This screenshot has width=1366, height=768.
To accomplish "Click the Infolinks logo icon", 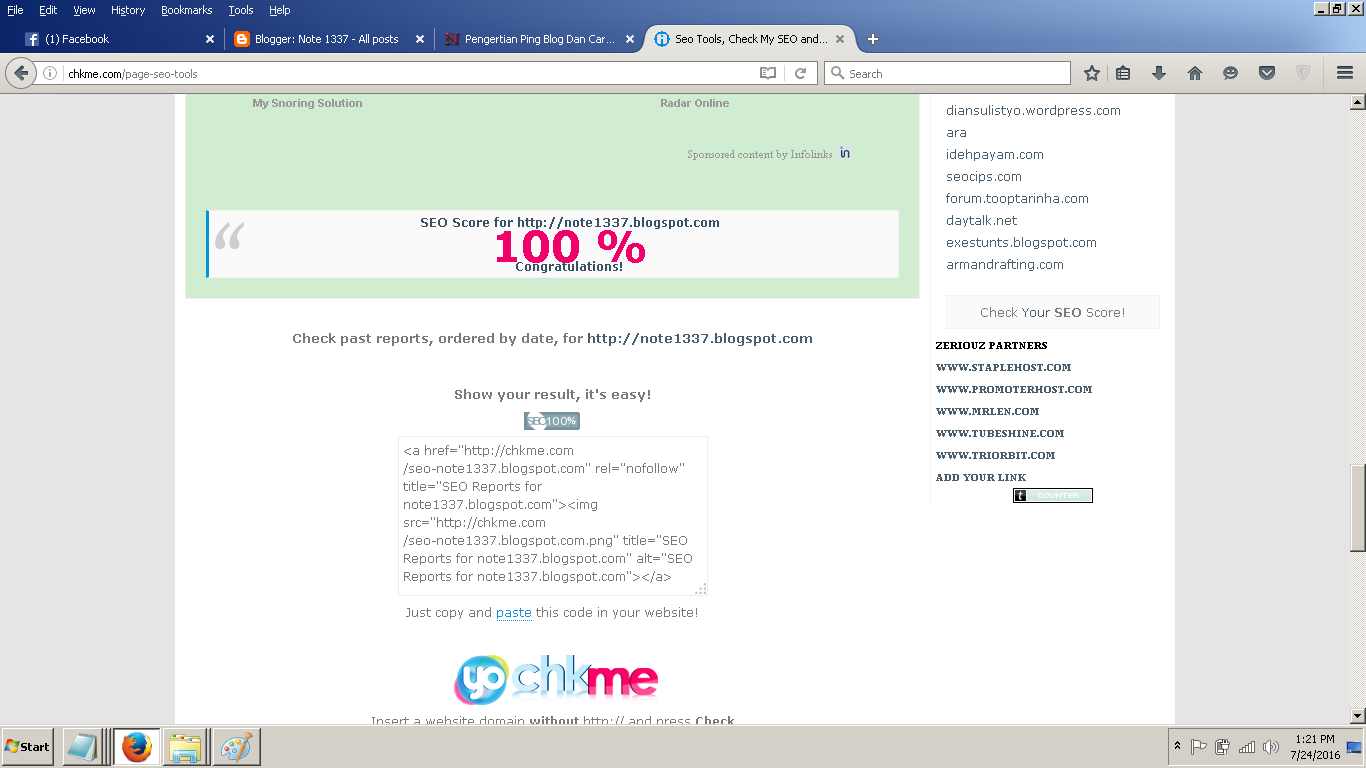I will pos(845,153).
